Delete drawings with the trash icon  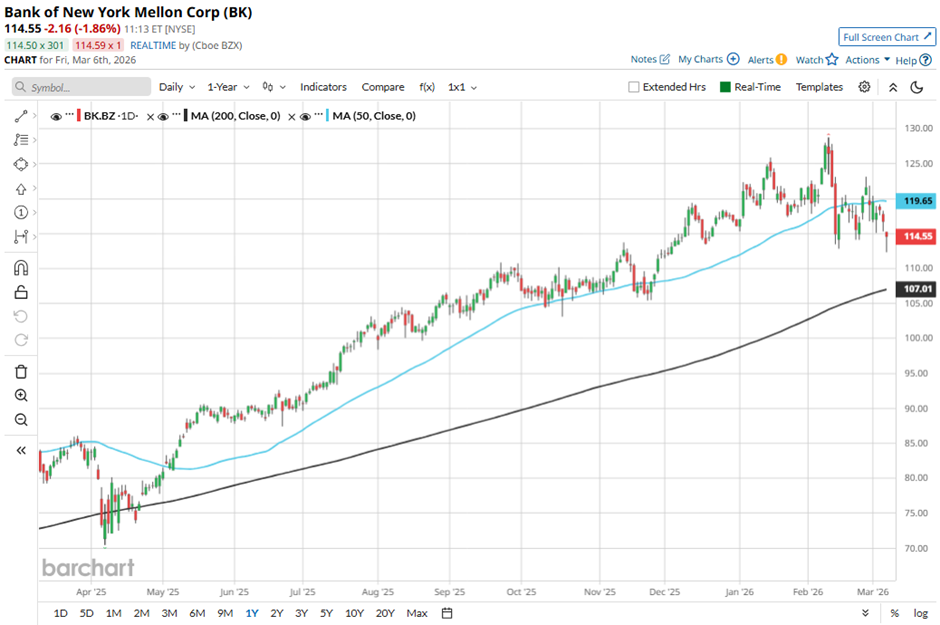click(x=21, y=372)
